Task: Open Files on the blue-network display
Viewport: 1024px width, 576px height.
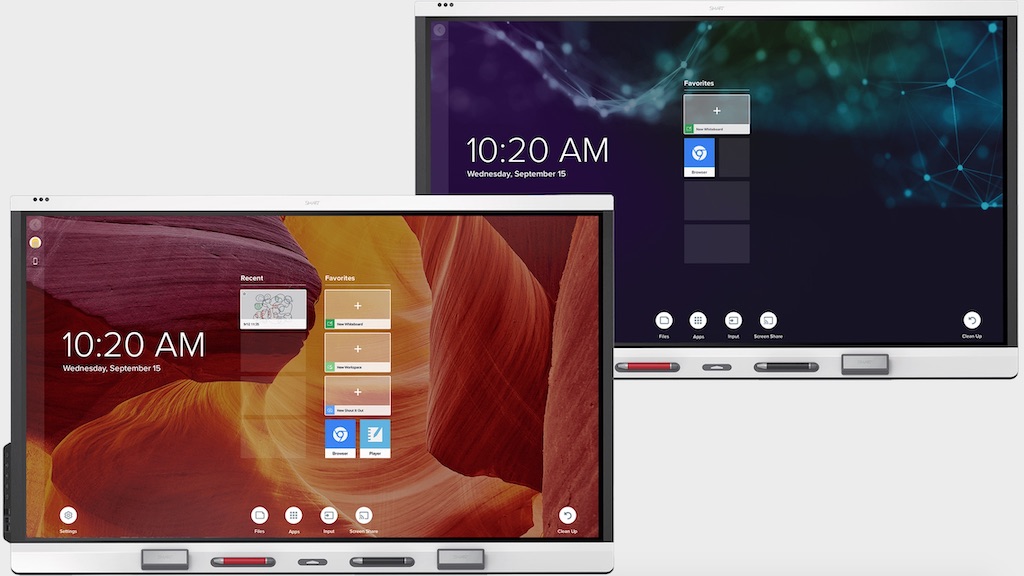Action: point(664,321)
